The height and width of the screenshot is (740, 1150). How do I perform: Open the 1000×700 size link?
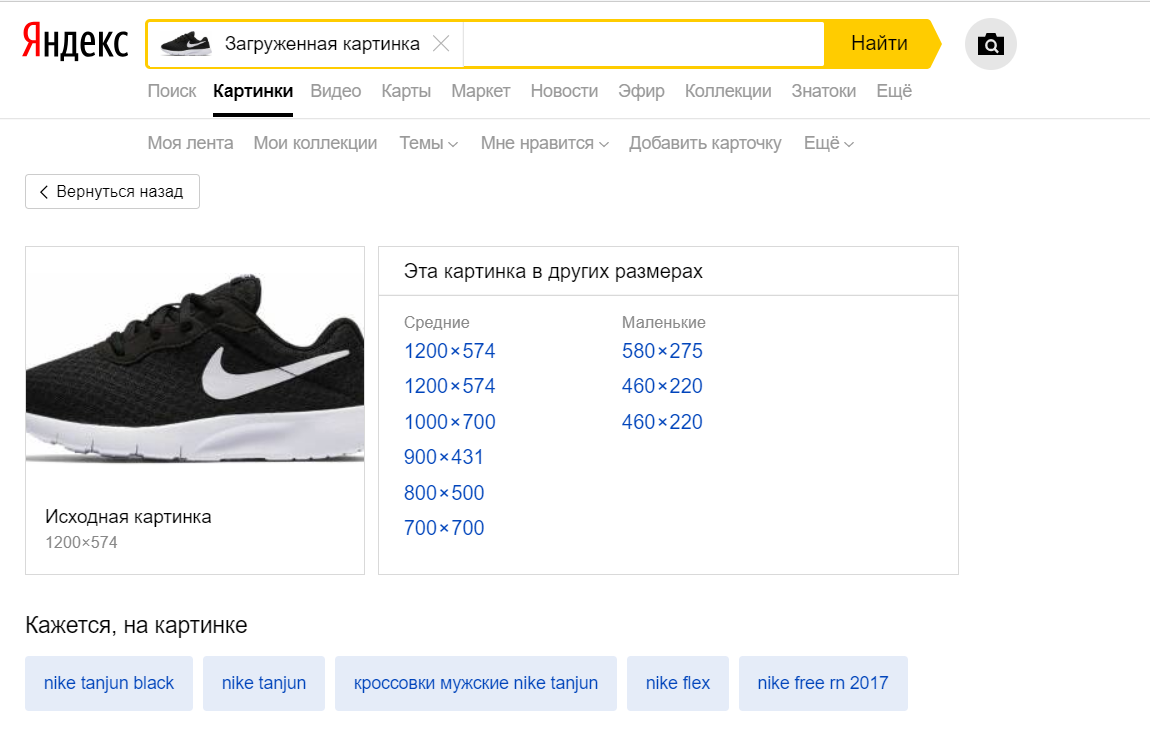(x=450, y=422)
